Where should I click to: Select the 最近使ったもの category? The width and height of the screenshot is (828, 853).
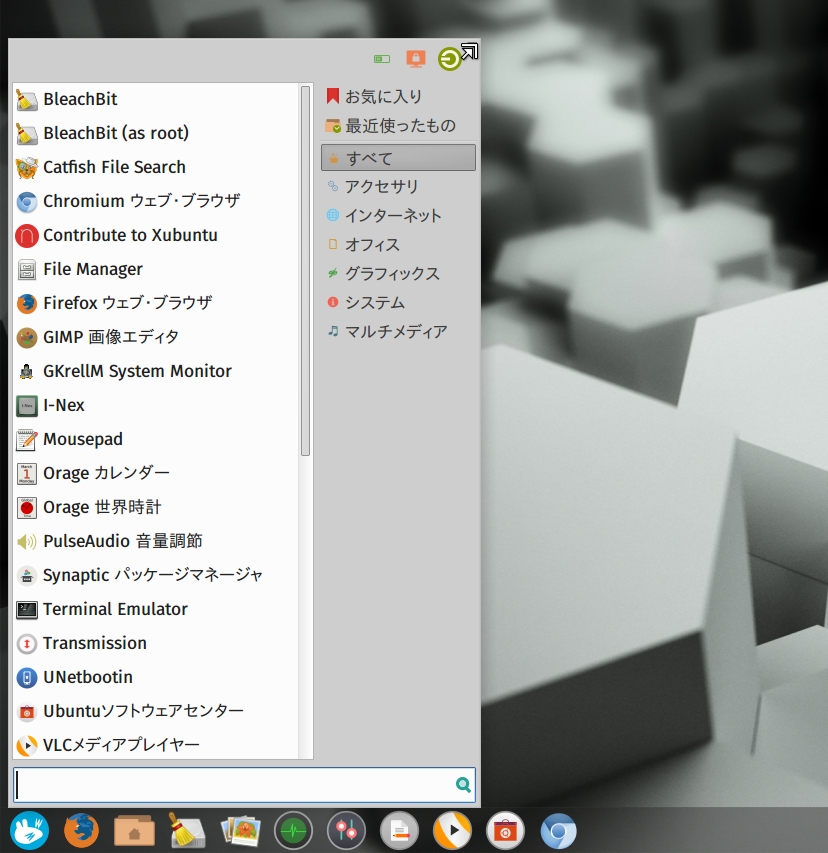(399, 126)
